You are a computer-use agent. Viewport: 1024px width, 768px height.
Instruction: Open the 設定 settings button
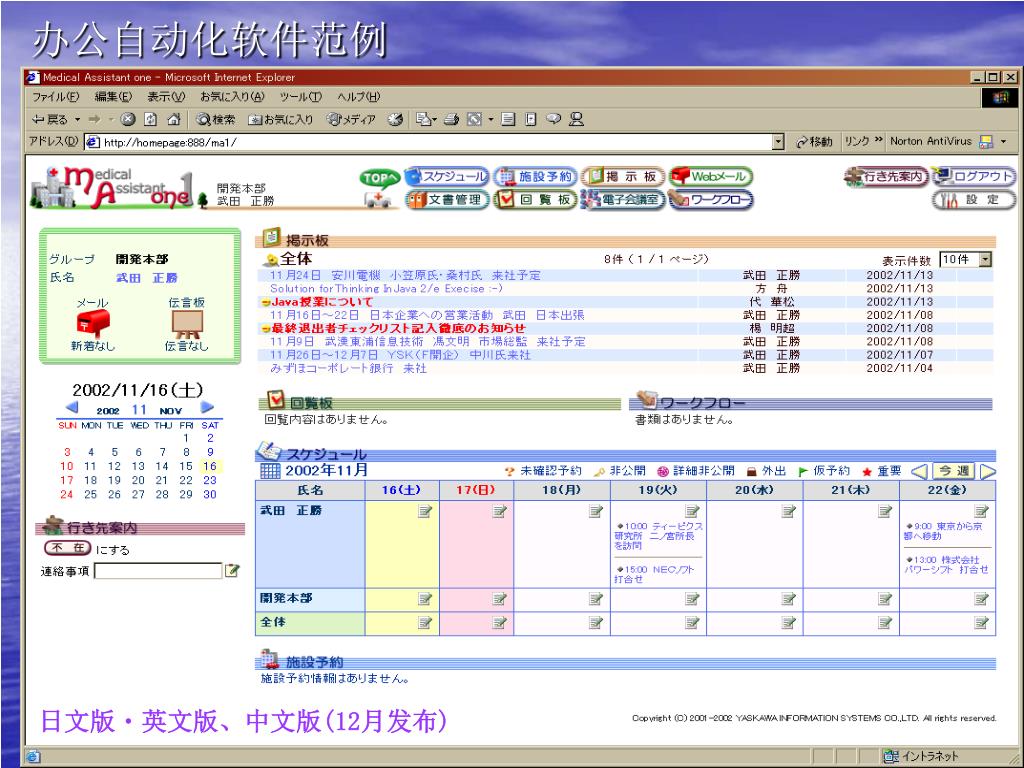click(974, 200)
